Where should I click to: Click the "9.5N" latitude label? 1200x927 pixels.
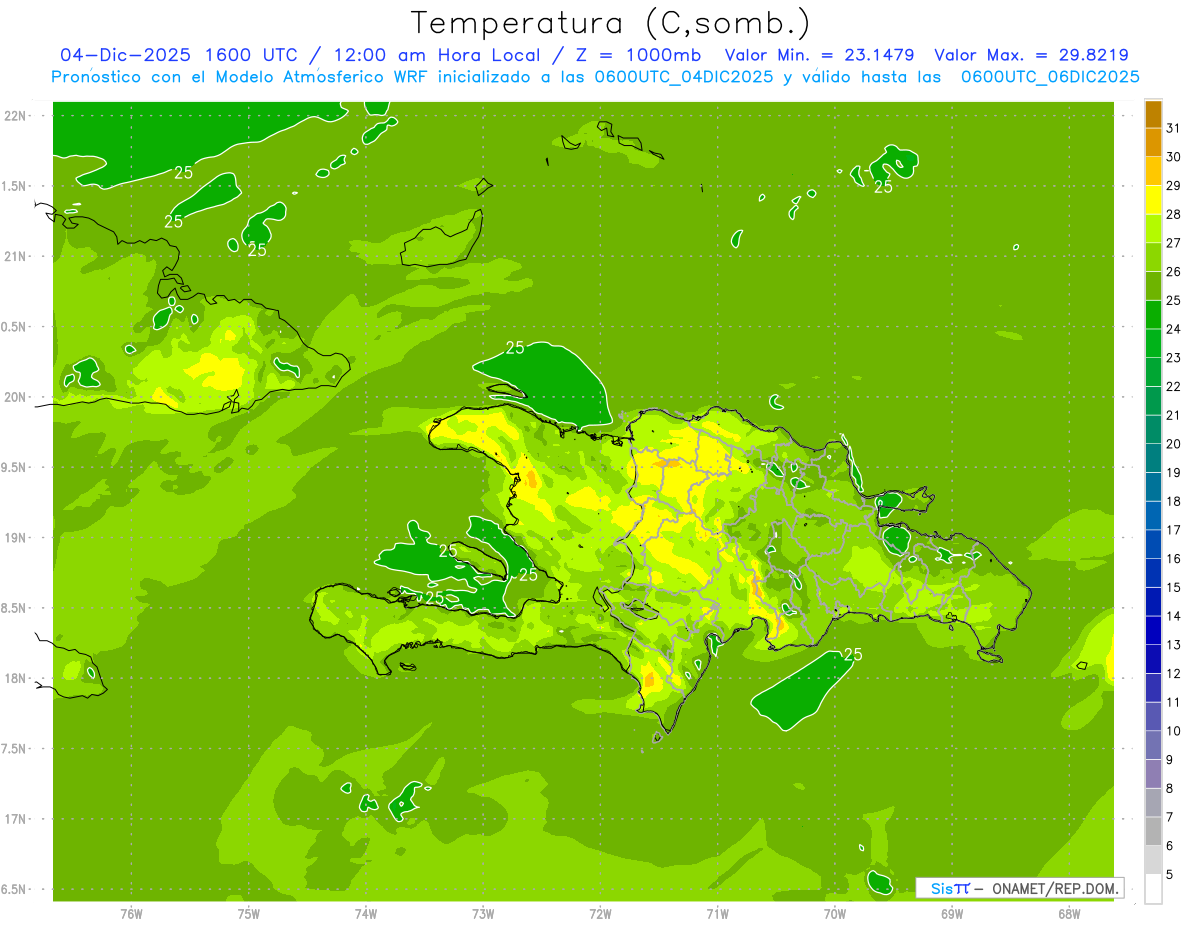14,467
